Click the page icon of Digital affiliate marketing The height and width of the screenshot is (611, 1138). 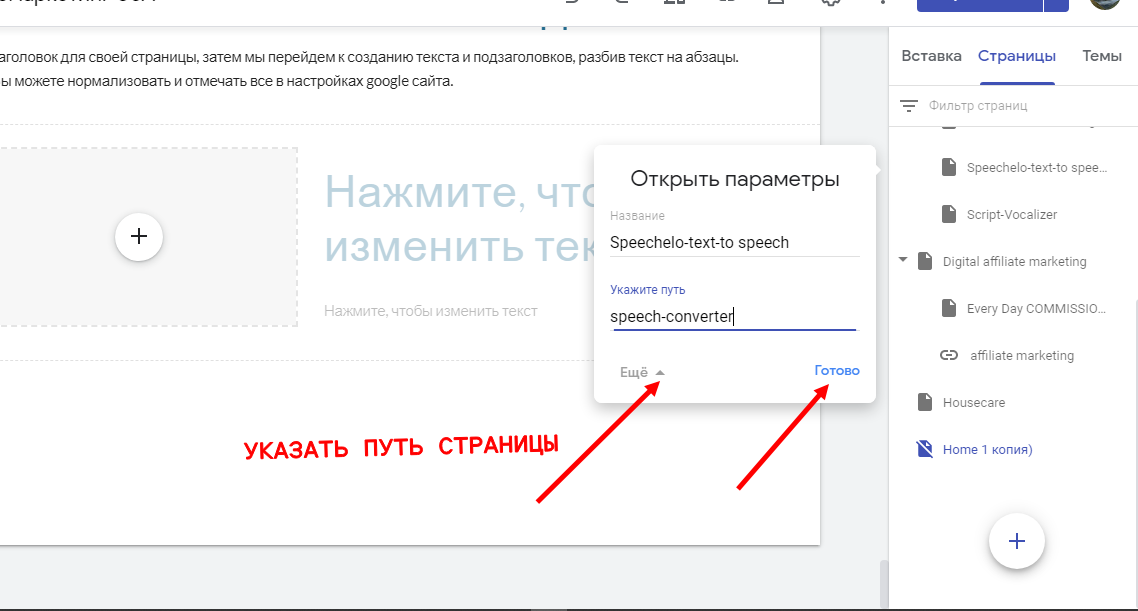tap(925, 261)
